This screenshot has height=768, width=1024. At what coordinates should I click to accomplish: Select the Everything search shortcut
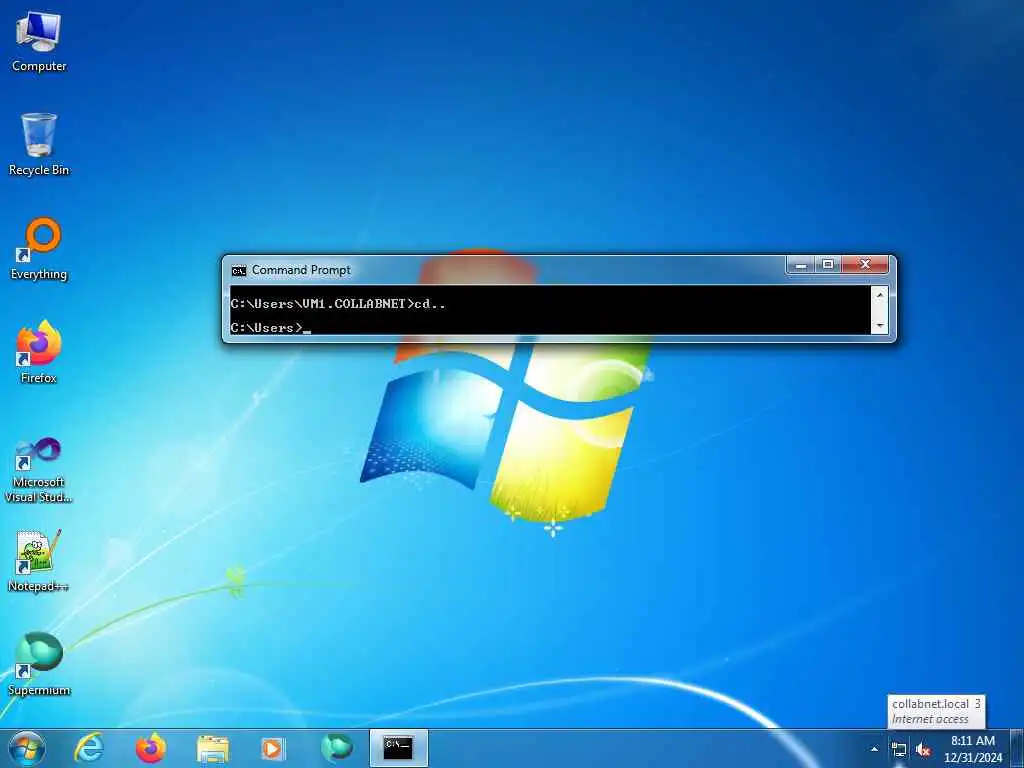39,249
